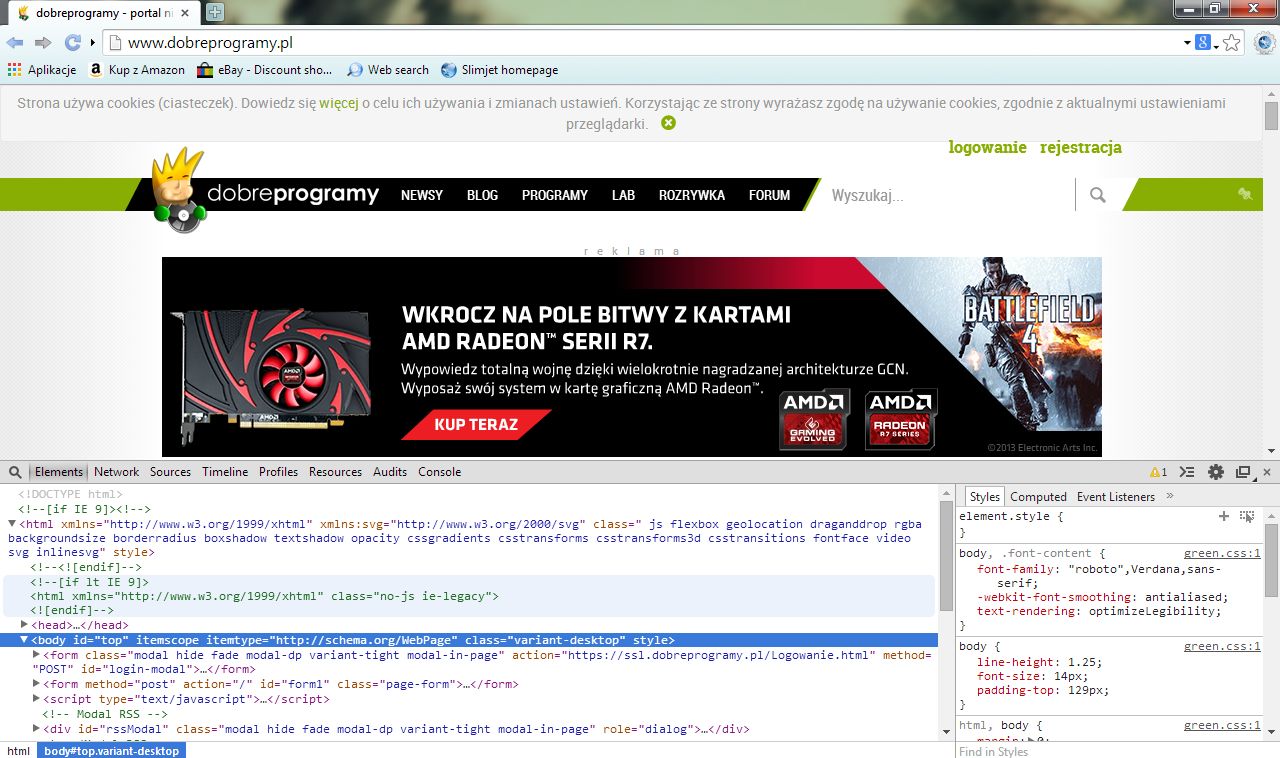The image size is (1280, 758).
Task: Open the PROGRAMY menu item
Action: coord(555,195)
